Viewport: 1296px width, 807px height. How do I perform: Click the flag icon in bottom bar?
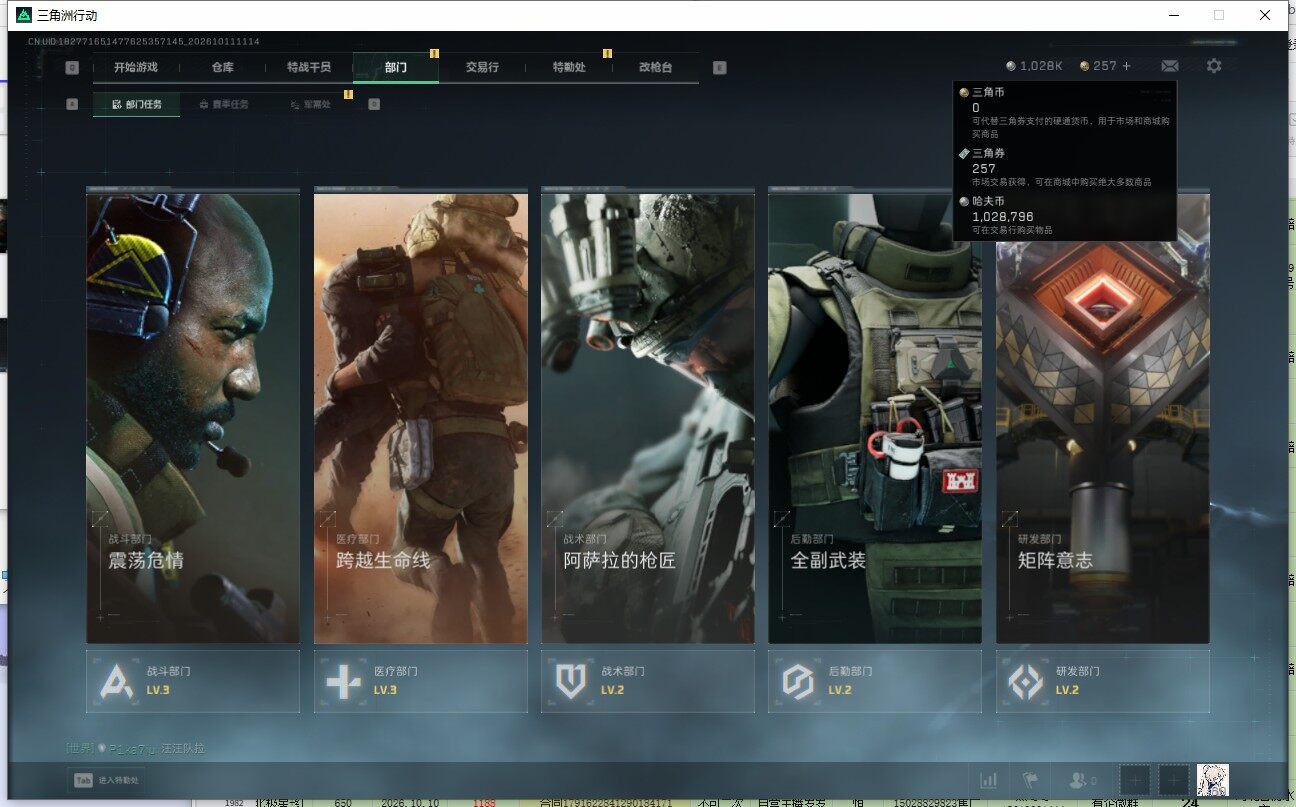pos(1030,780)
